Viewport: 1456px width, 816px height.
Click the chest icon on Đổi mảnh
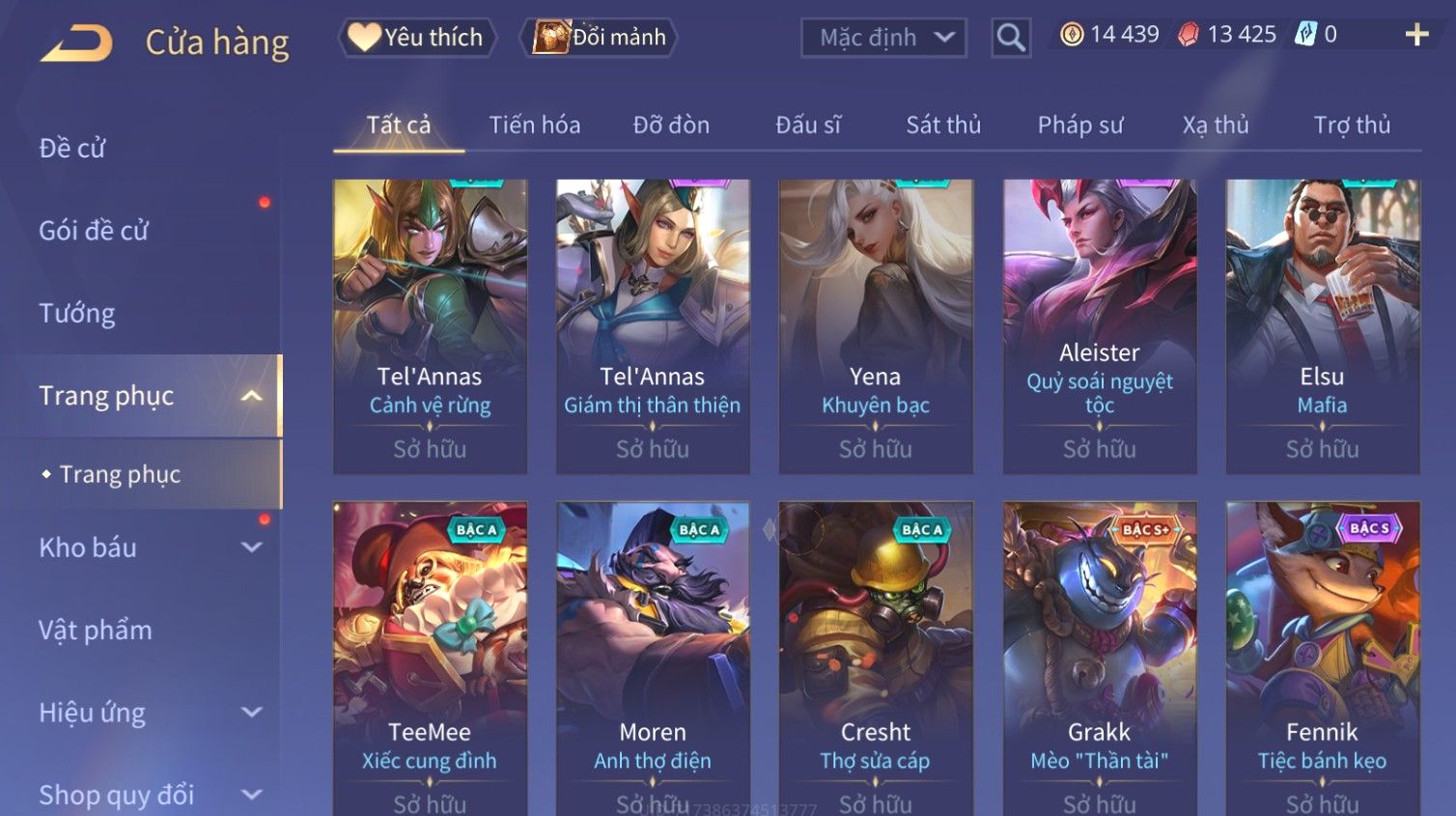(551, 37)
